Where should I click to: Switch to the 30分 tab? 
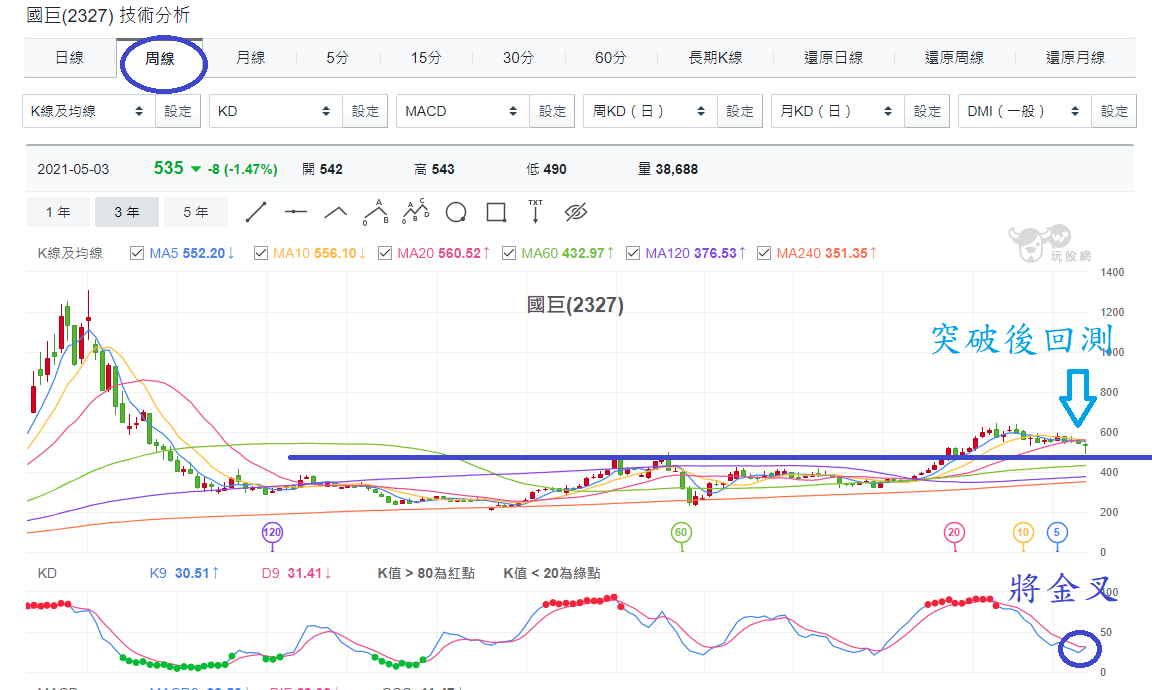518,57
